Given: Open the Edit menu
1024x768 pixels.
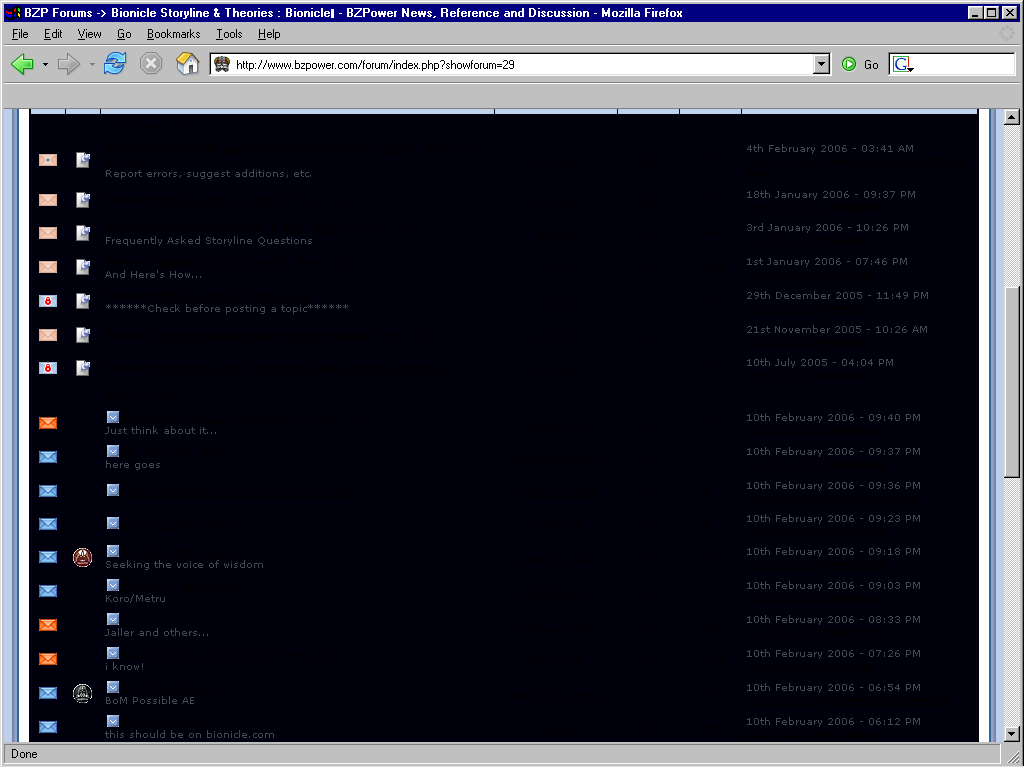Looking at the screenshot, I should click(53, 34).
